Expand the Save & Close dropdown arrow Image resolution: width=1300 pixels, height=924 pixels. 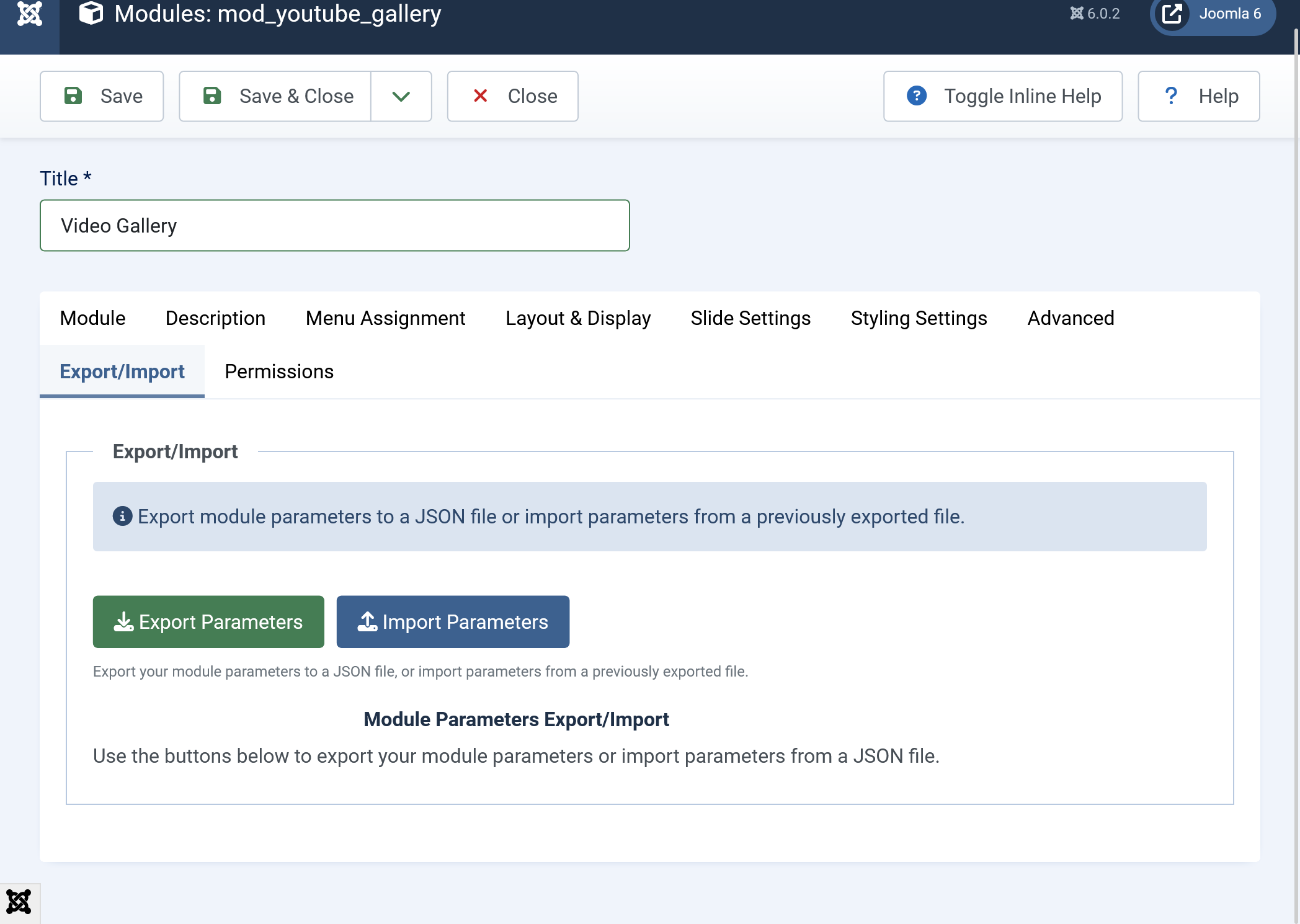(401, 96)
